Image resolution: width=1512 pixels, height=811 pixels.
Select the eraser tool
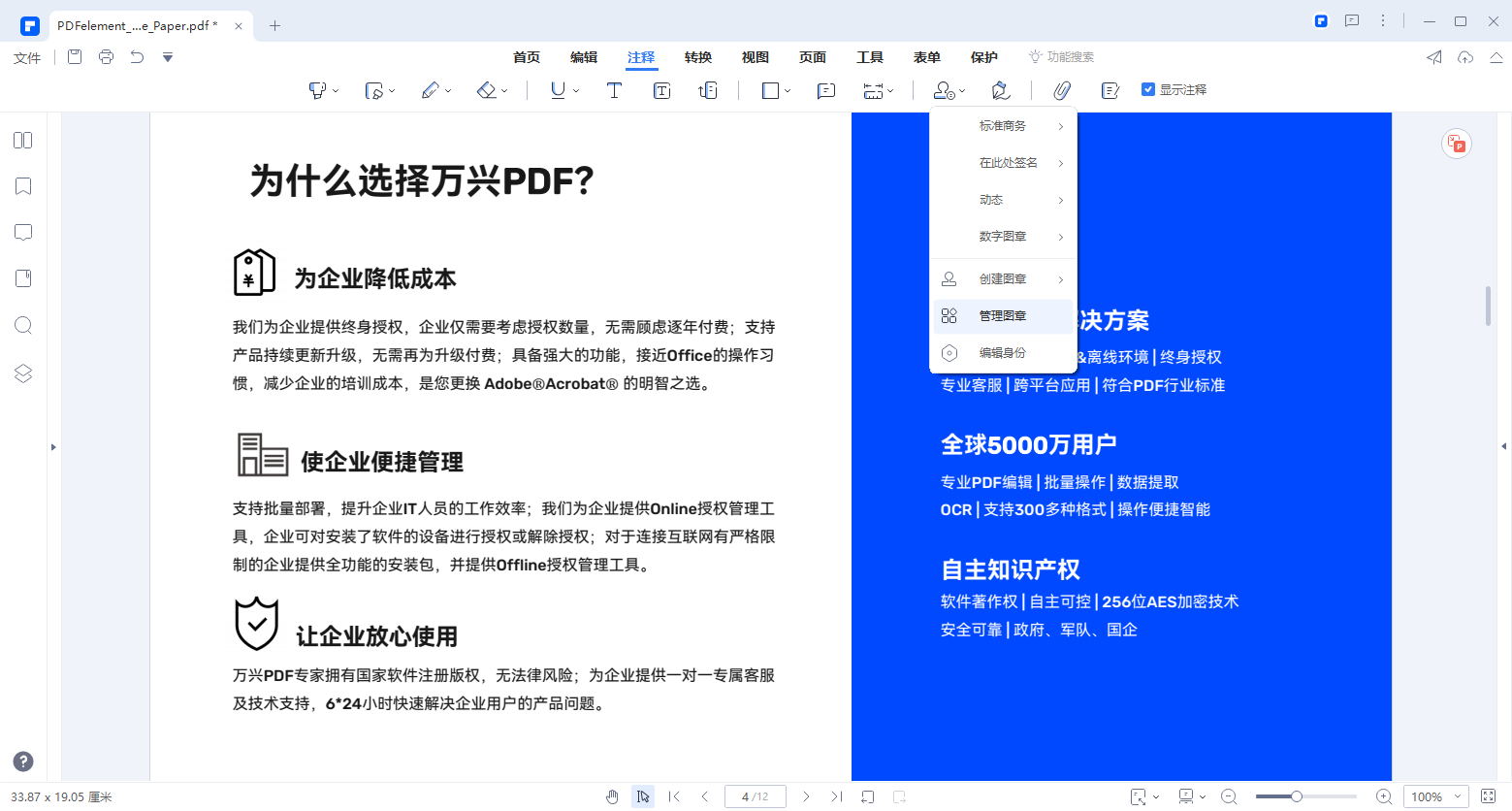pyautogui.click(x=485, y=89)
